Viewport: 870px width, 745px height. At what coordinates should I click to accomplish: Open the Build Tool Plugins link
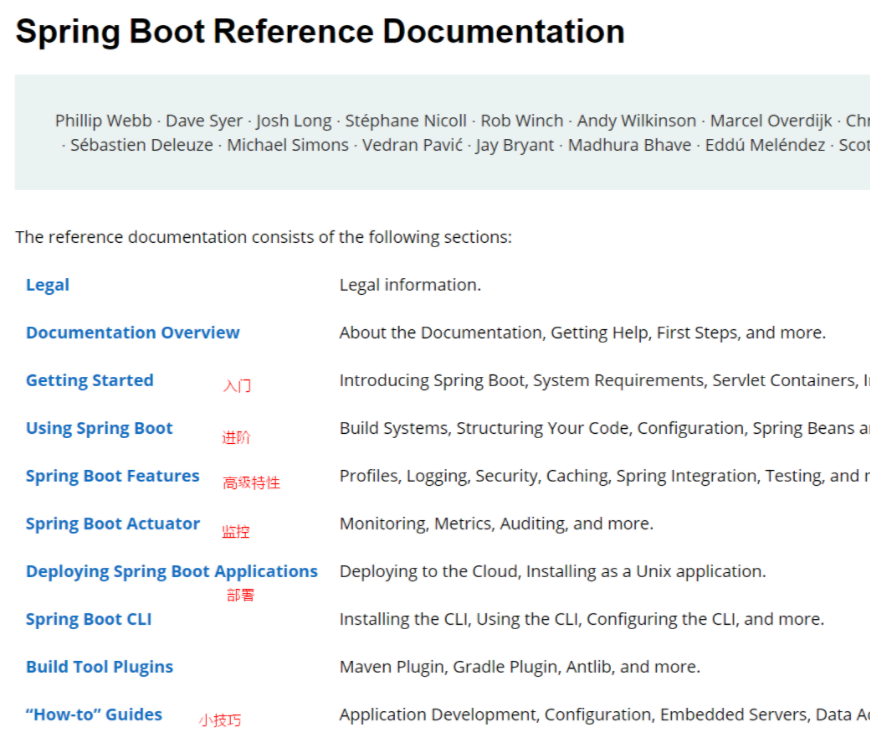coord(100,667)
